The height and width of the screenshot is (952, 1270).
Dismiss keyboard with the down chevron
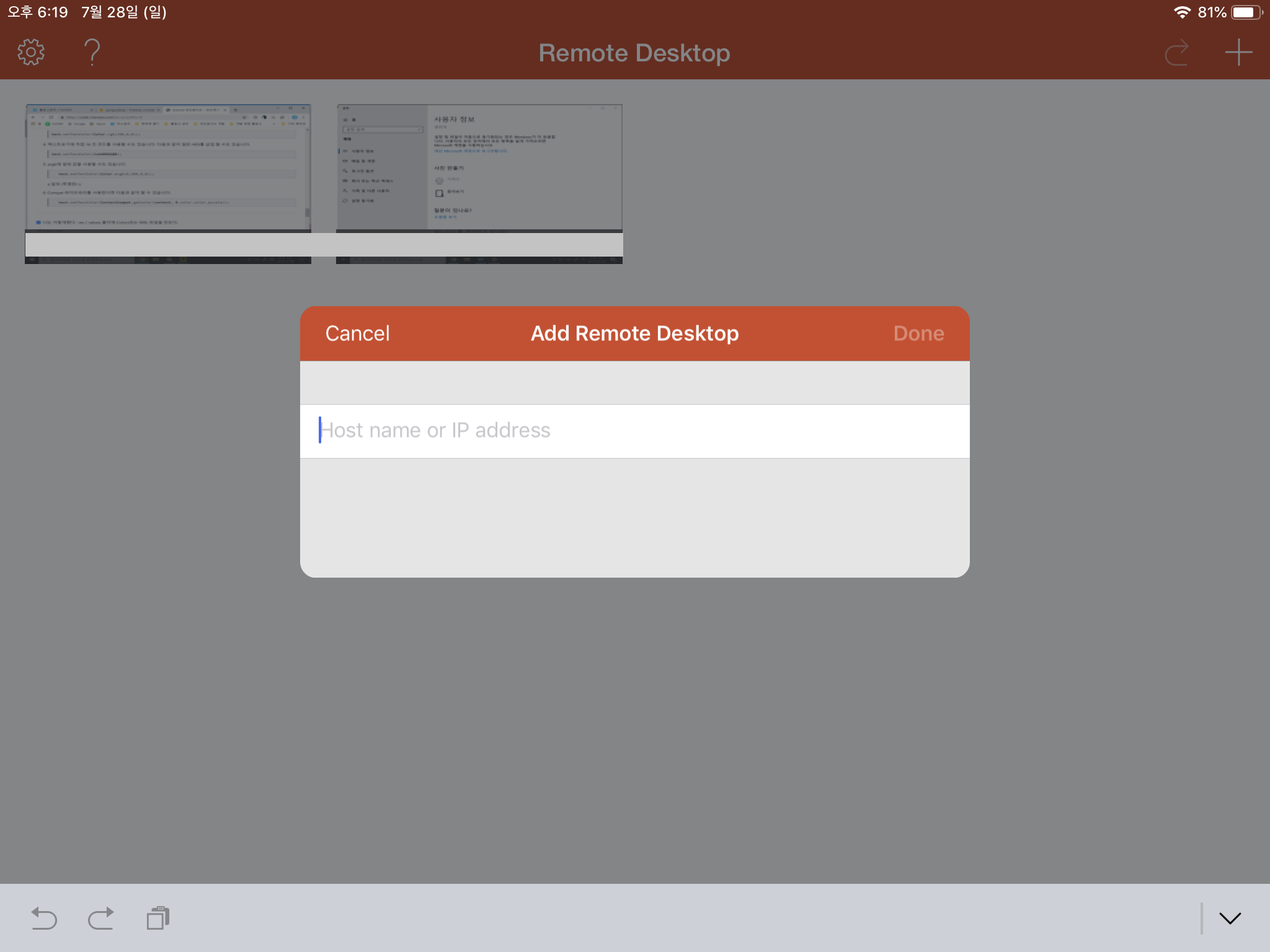tap(1230, 918)
